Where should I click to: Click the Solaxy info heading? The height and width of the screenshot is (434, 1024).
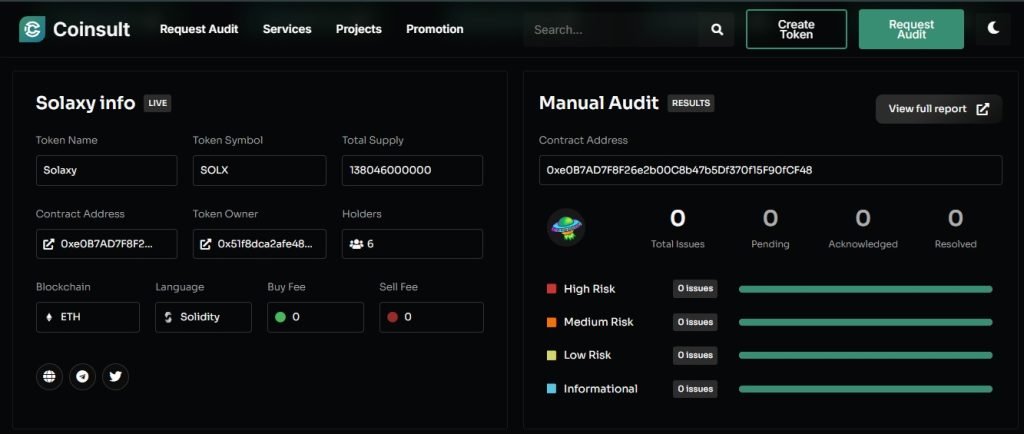pos(86,103)
